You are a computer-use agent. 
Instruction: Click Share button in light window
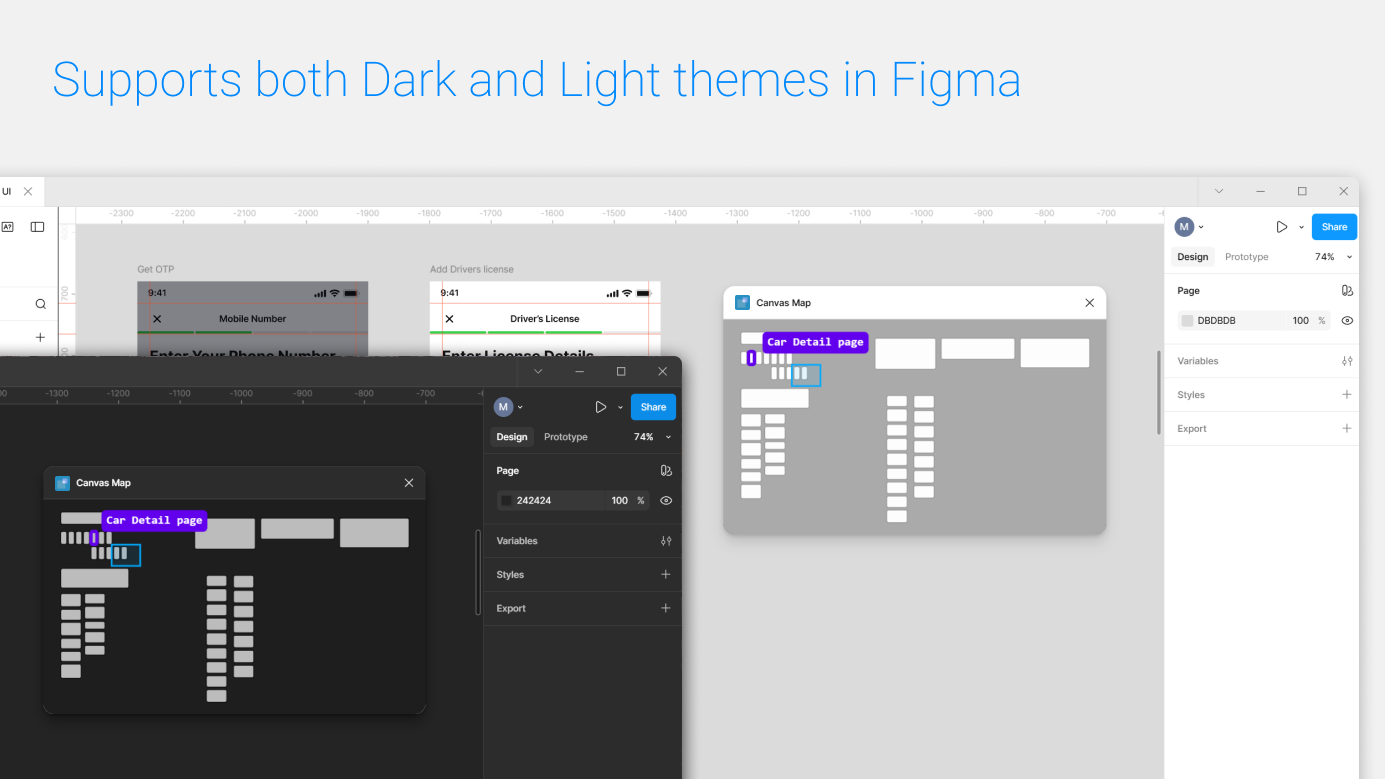coord(1334,227)
